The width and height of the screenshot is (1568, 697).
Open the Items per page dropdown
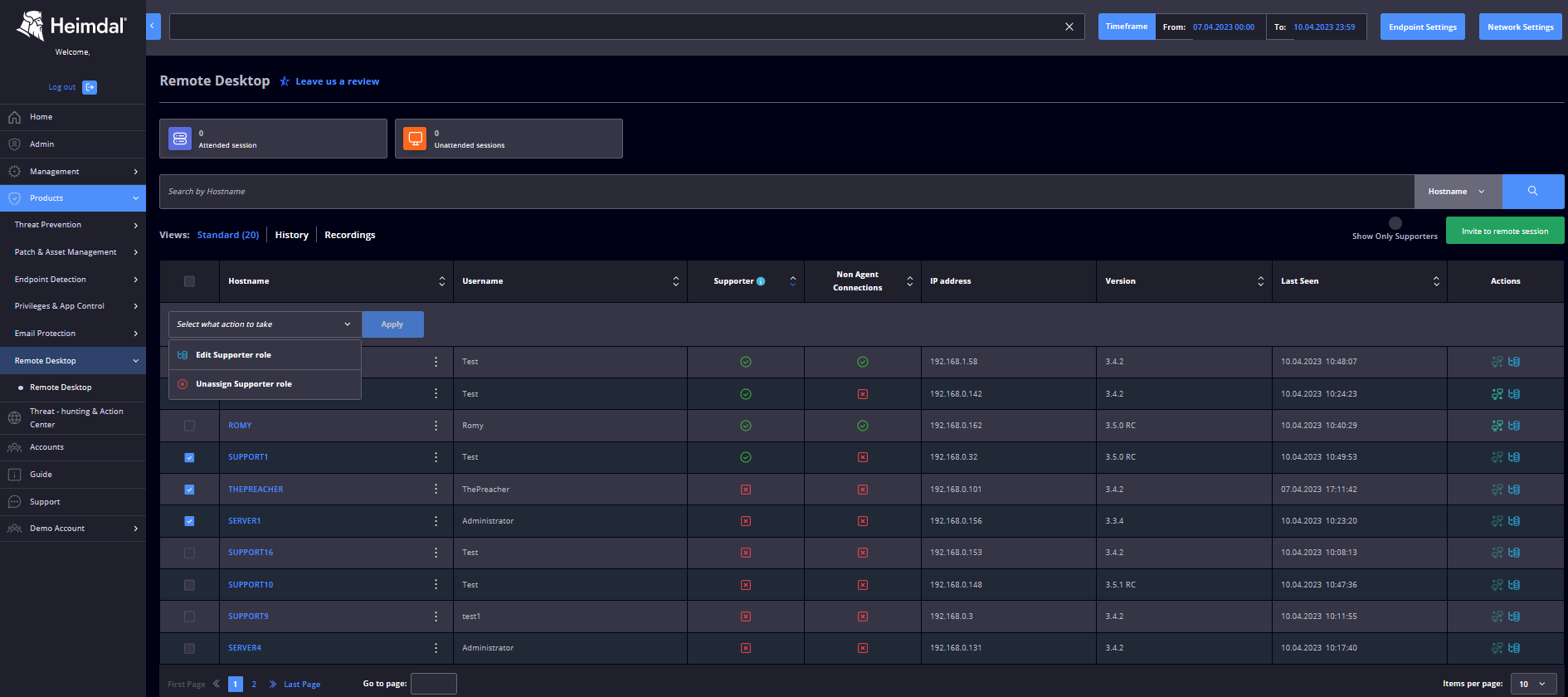coord(1532,684)
